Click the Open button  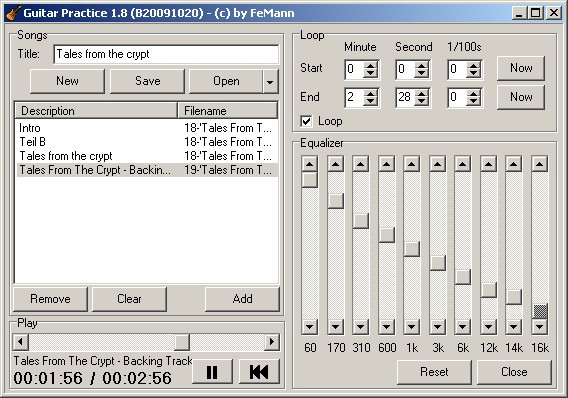point(226,81)
